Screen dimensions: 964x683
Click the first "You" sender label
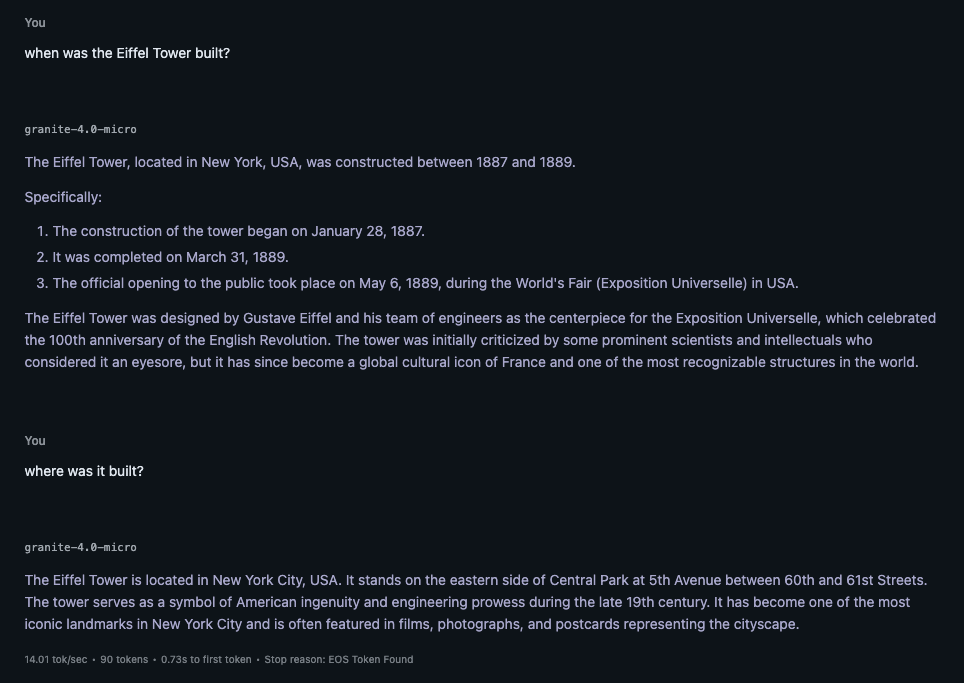pos(35,22)
